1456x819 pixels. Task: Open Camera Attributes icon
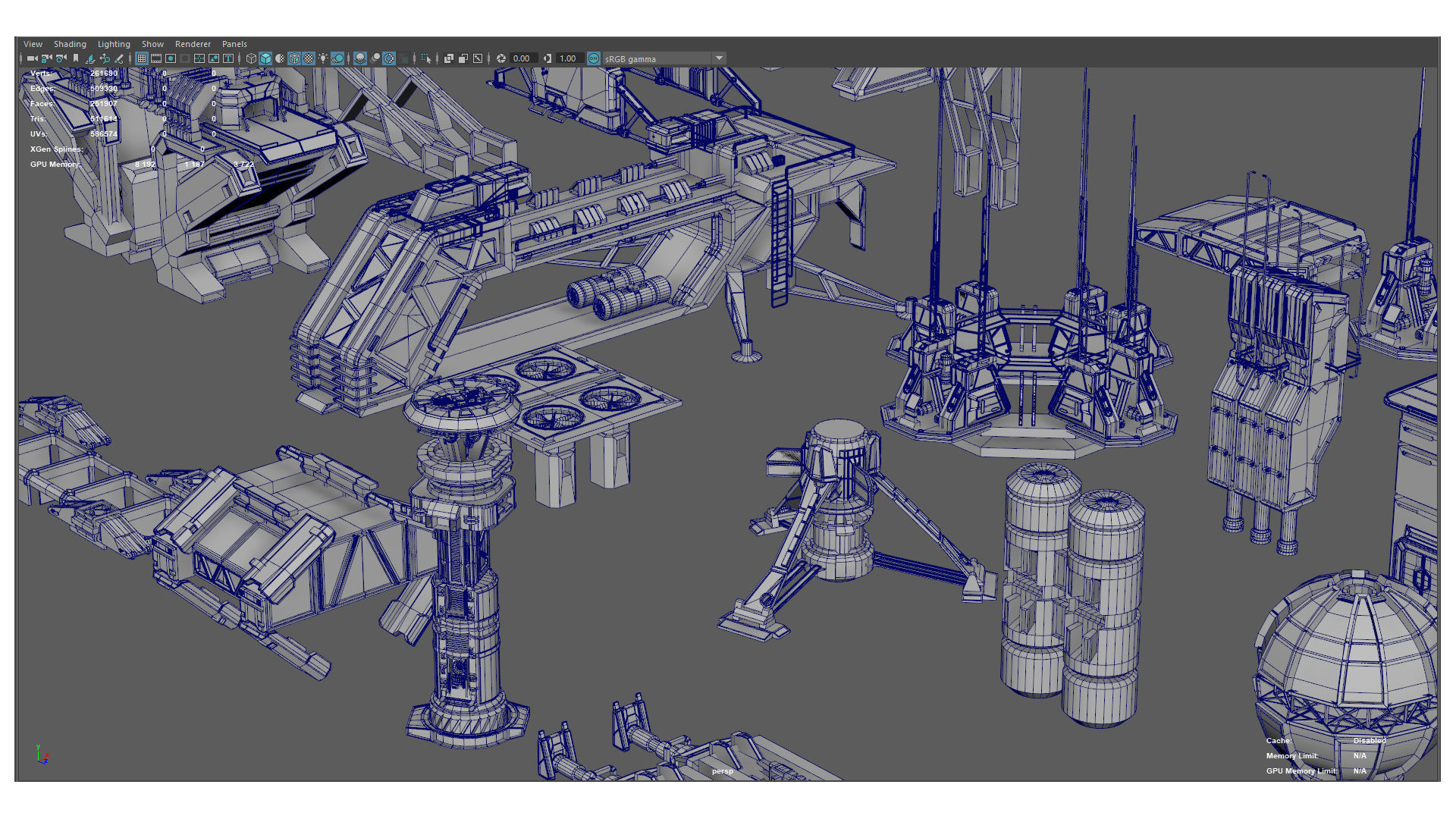tap(61, 58)
